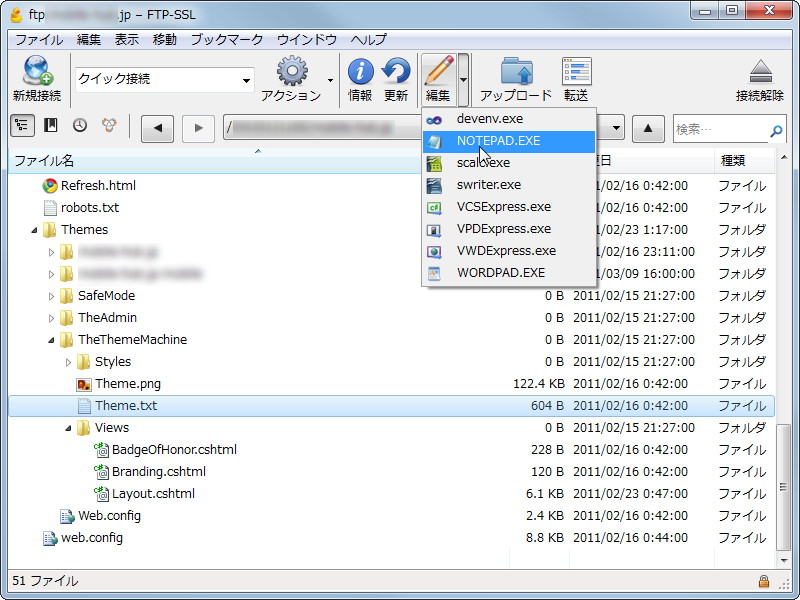Sort by ファイル名 column header

click(214, 161)
